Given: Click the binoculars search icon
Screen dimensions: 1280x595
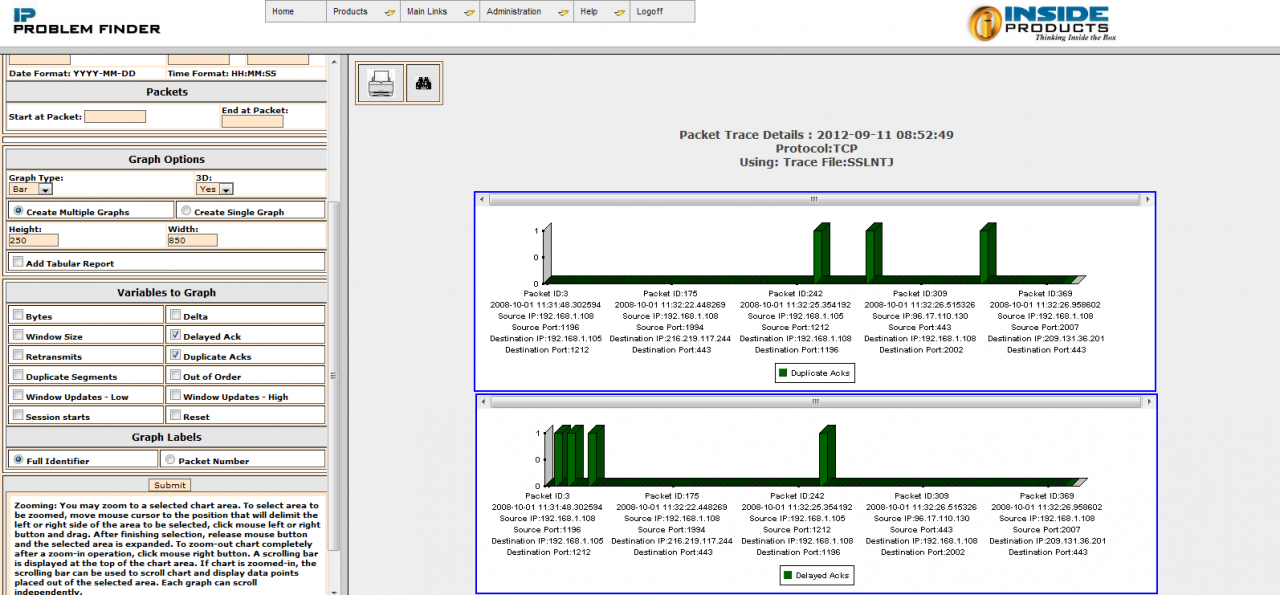Looking at the screenshot, I should [423, 83].
